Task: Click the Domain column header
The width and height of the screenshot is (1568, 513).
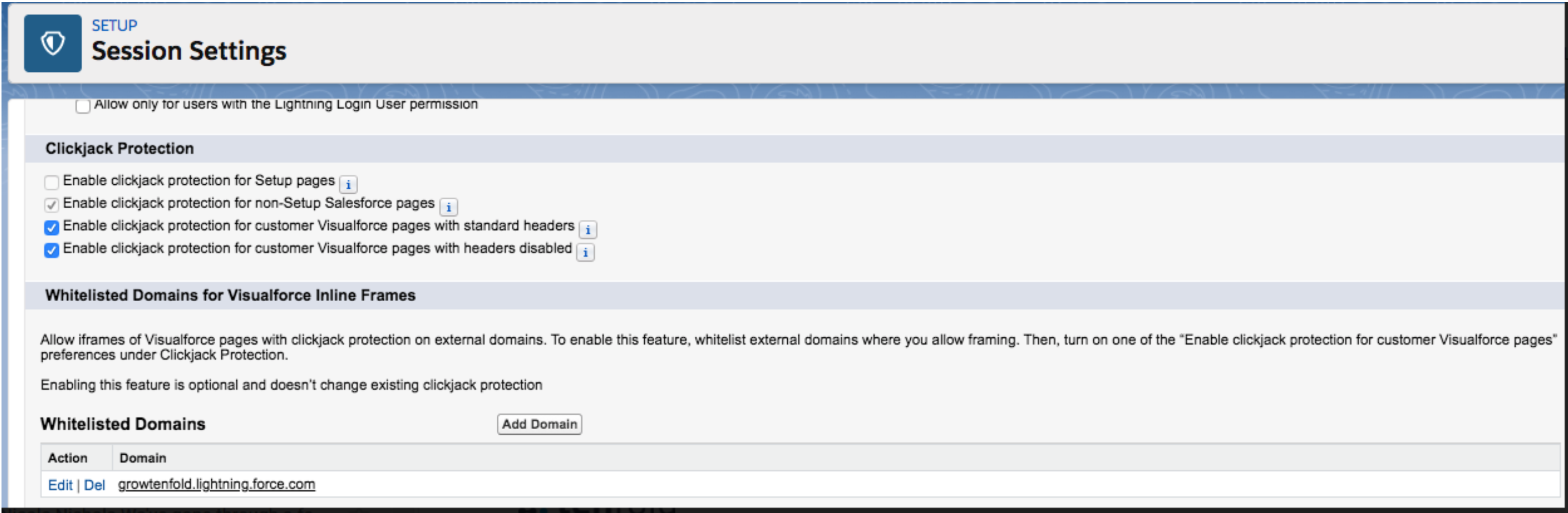Action: point(142,458)
